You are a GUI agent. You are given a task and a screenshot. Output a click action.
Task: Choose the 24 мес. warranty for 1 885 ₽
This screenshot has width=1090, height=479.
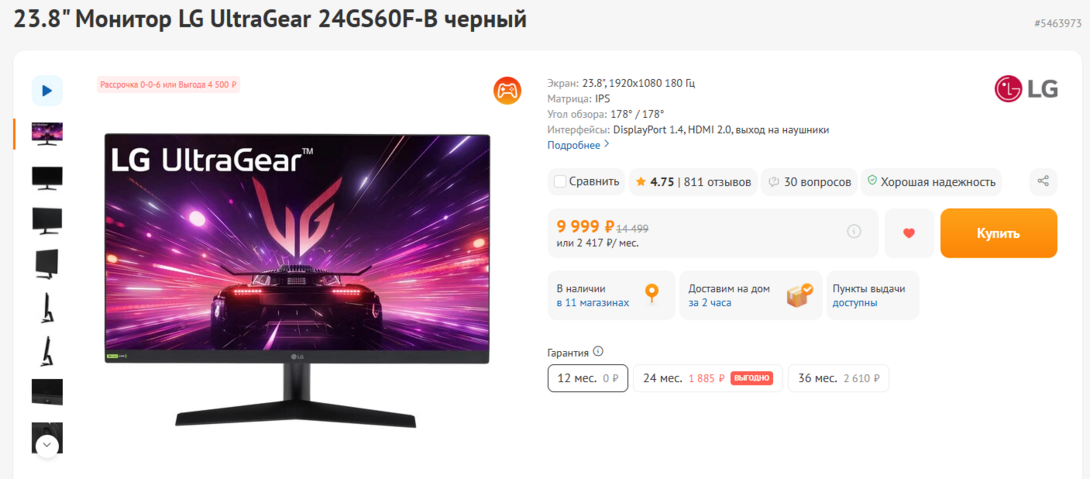coord(708,379)
